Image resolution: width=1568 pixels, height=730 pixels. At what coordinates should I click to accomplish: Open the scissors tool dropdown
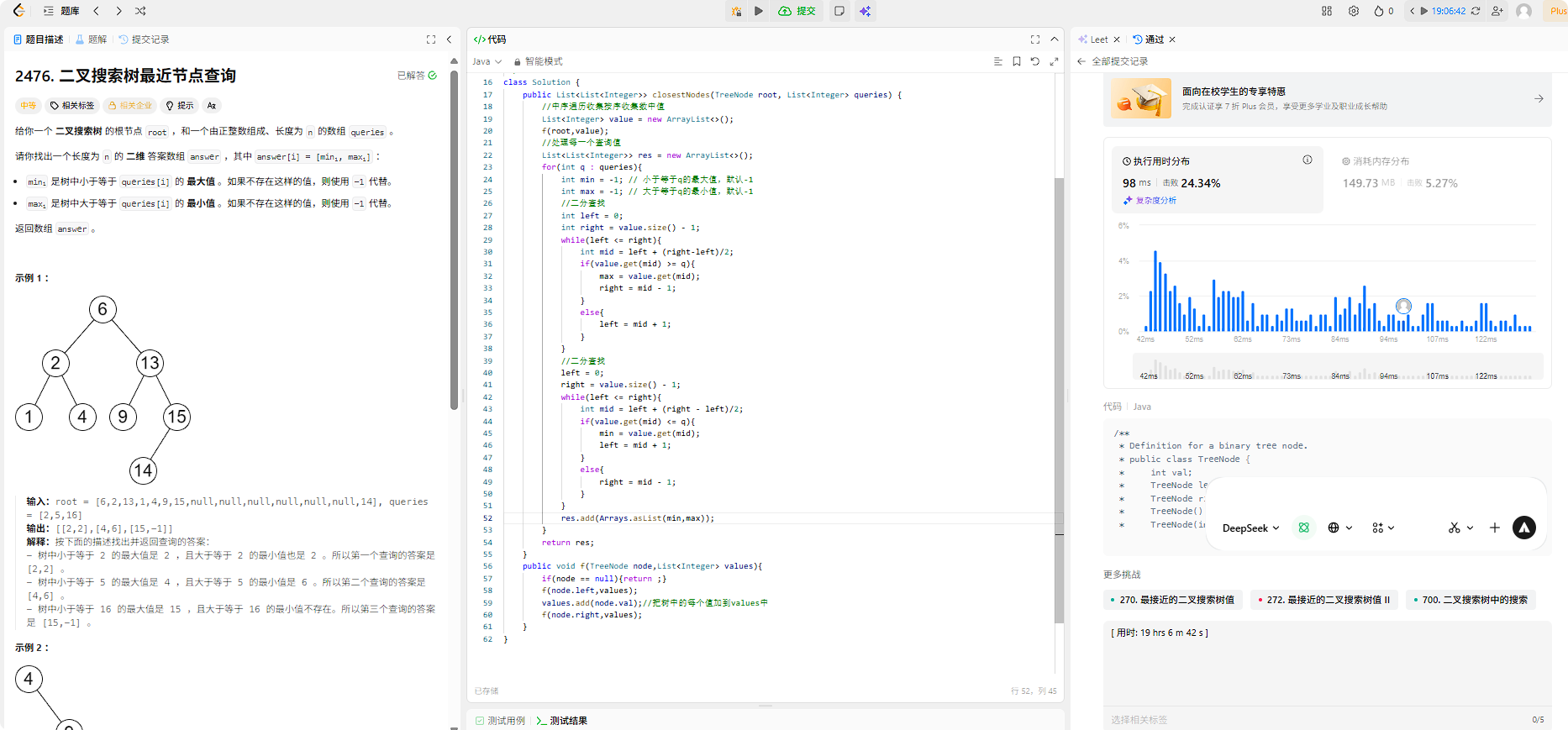coord(1460,528)
